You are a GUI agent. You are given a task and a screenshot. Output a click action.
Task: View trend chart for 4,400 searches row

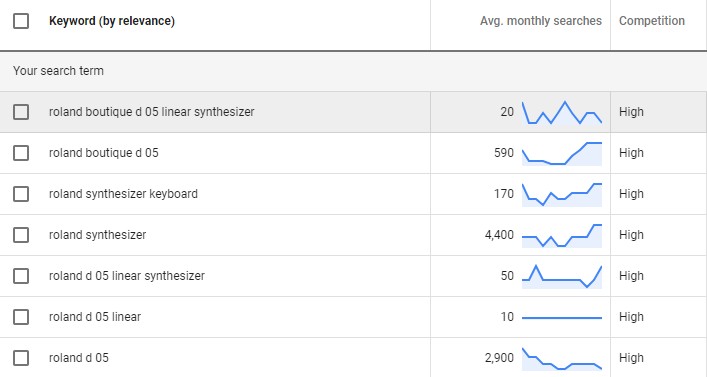(562, 235)
